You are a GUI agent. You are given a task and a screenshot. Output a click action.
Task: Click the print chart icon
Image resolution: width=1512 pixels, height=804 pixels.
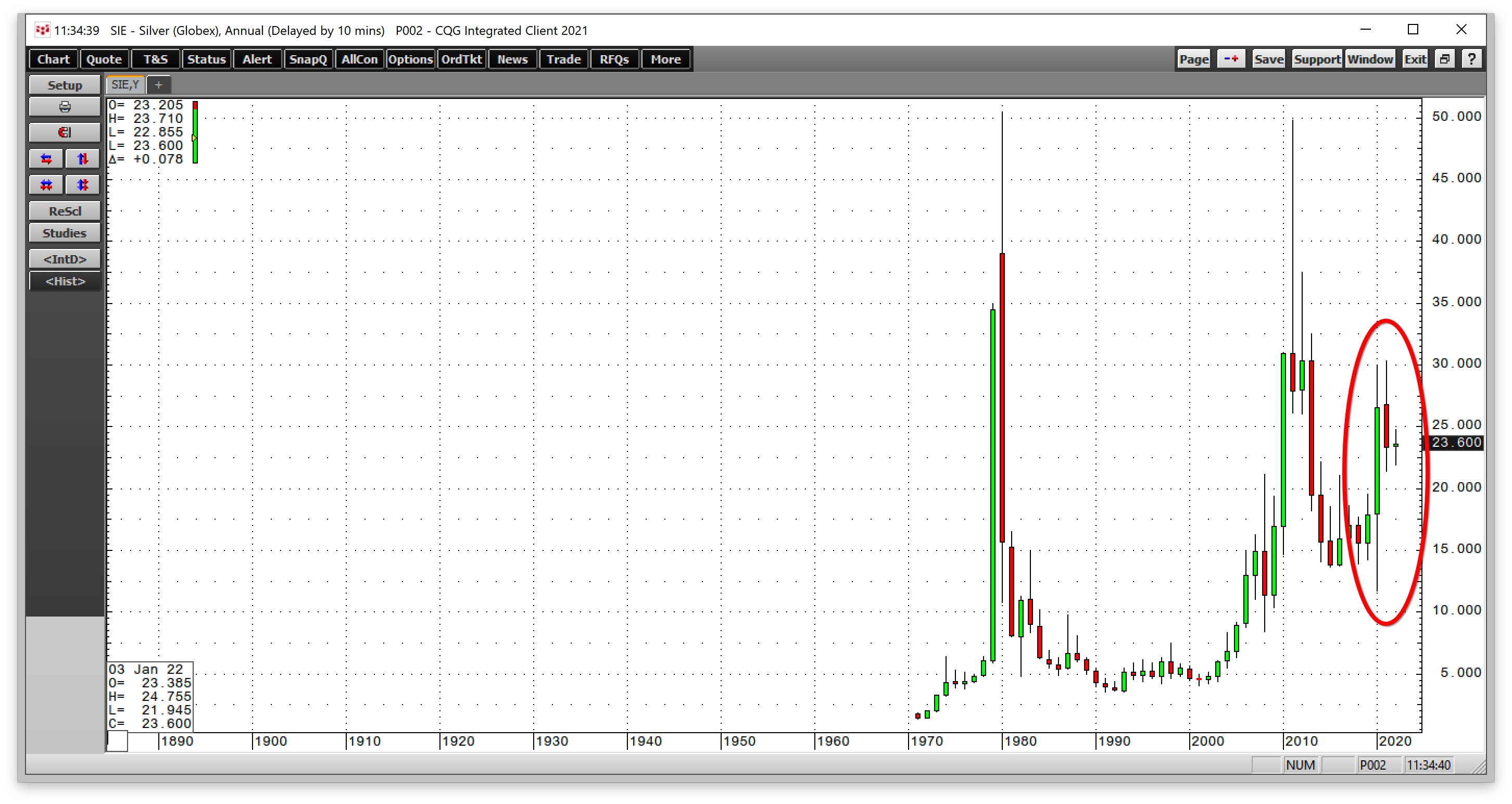click(65, 107)
